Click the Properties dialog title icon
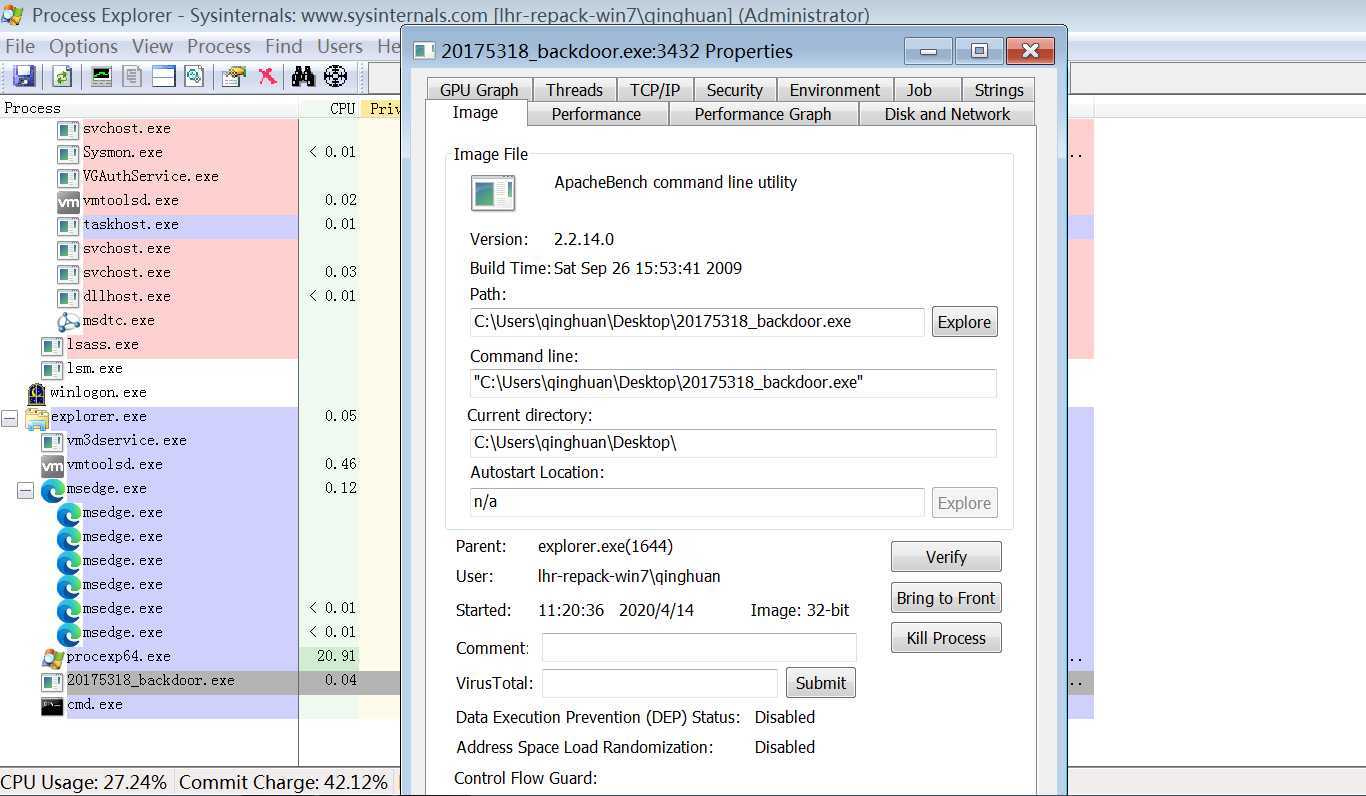1366x796 pixels. point(424,51)
